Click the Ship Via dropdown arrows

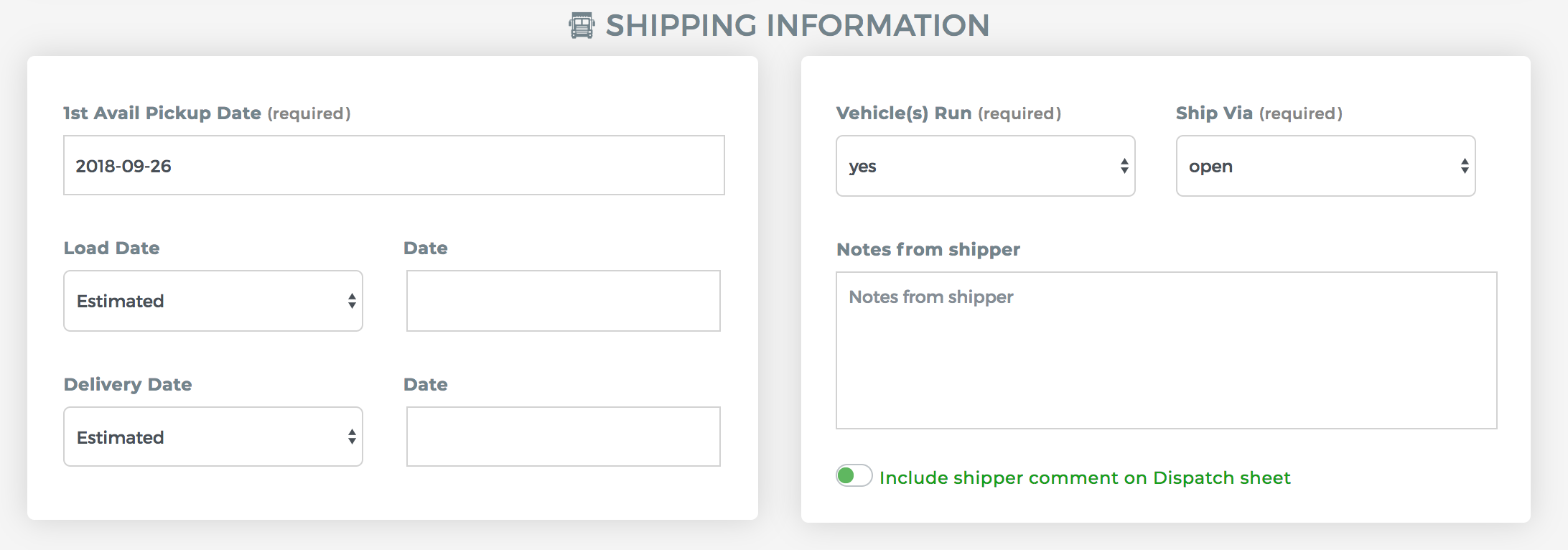(x=1465, y=166)
